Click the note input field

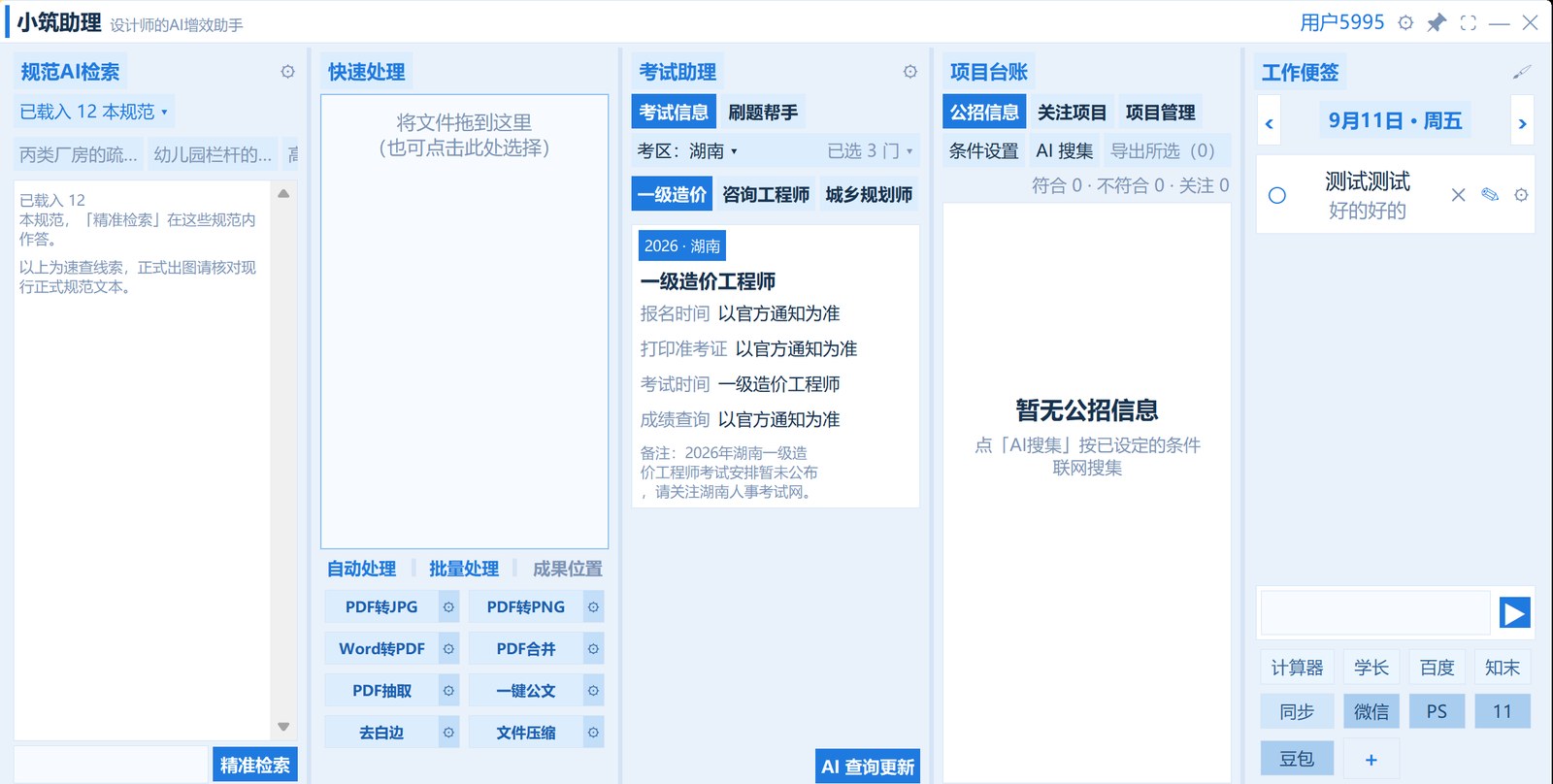1375,613
